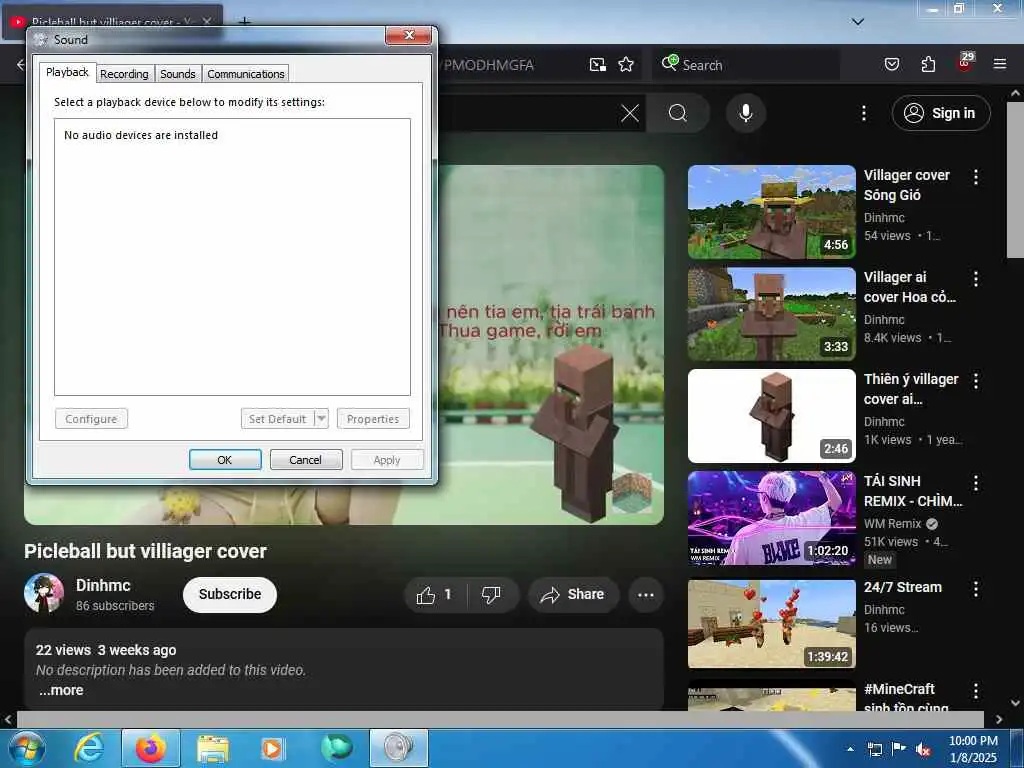Dislike the video with thumbs down
The height and width of the screenshot is (768, 1024).
point(493,594)
